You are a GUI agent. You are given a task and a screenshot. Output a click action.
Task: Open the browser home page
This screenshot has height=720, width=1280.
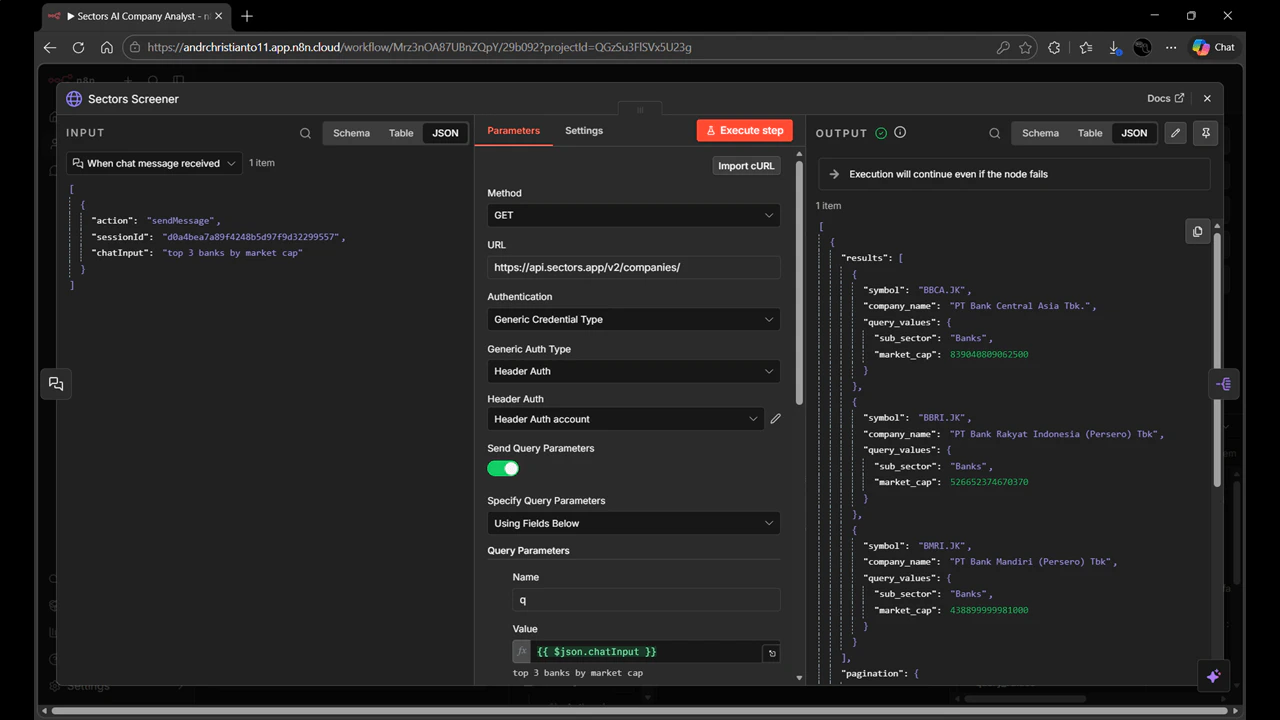tap(107, 47)
